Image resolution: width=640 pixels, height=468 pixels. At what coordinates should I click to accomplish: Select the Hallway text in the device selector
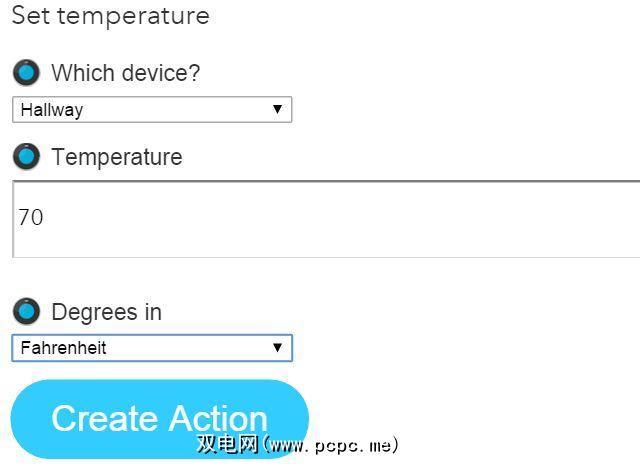51,110
